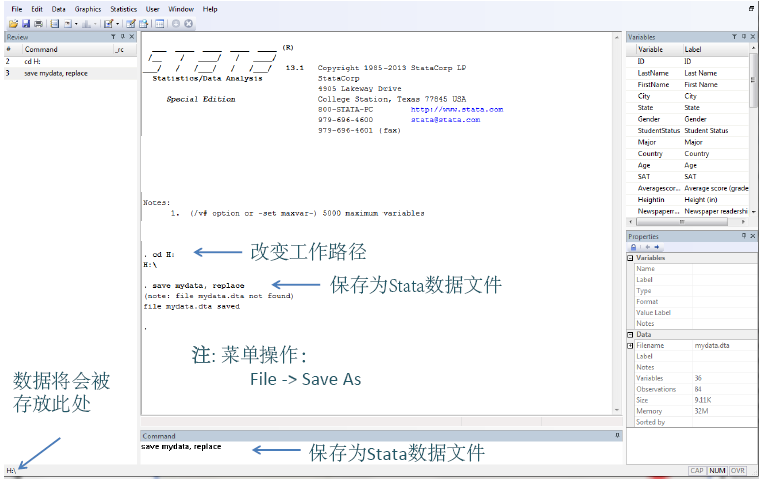This screenshot has width=762, height=480.
Task: Click the stata@stata.com email link
Action: click(445, 120)
